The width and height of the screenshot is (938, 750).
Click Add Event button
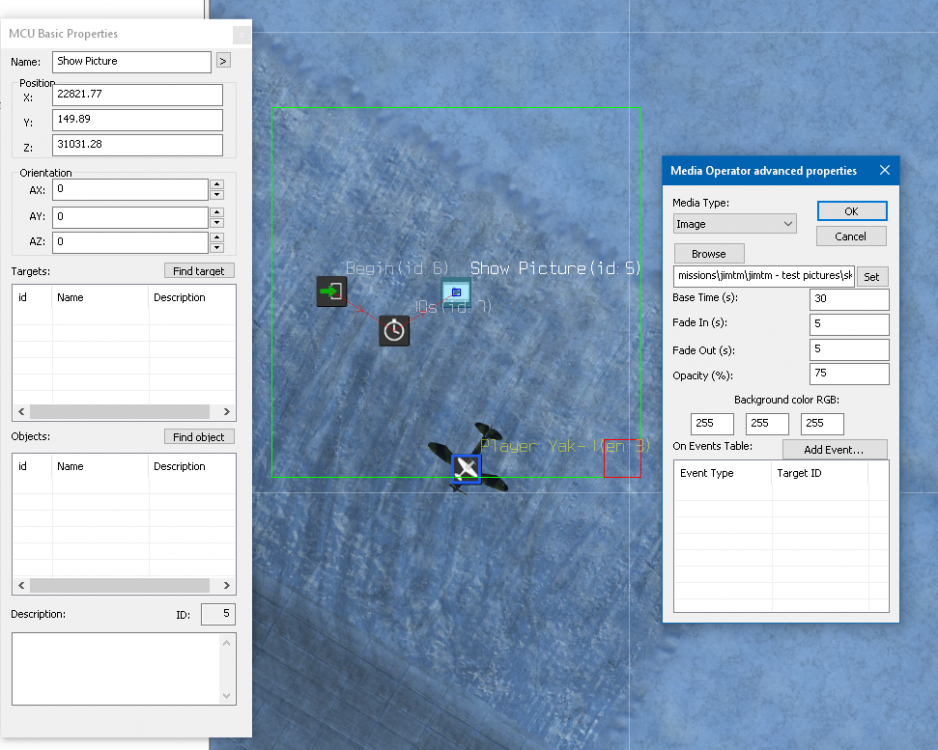pos(836,450)
